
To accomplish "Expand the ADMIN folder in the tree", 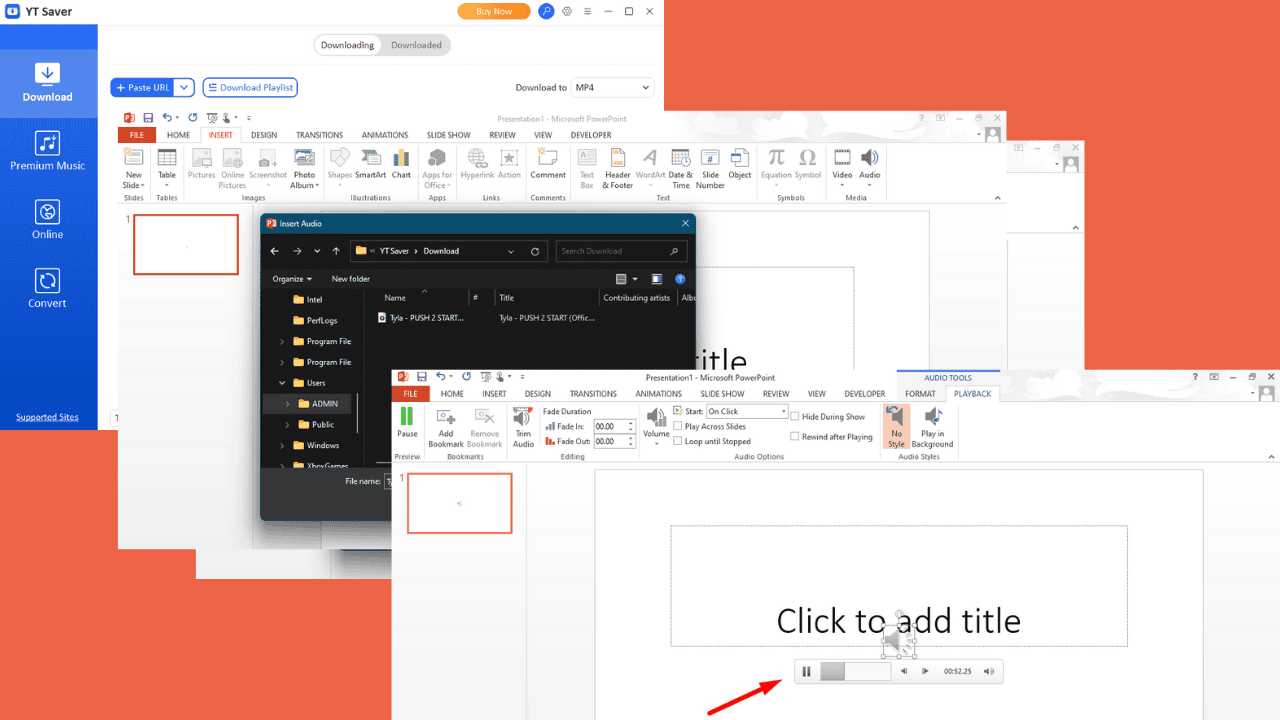I will click(288, 404).
